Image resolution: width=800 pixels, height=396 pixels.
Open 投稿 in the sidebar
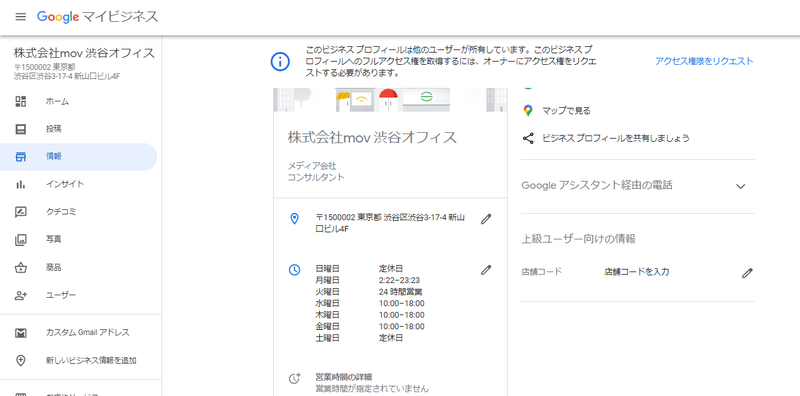pyautogui.click(x=78, y=129)
